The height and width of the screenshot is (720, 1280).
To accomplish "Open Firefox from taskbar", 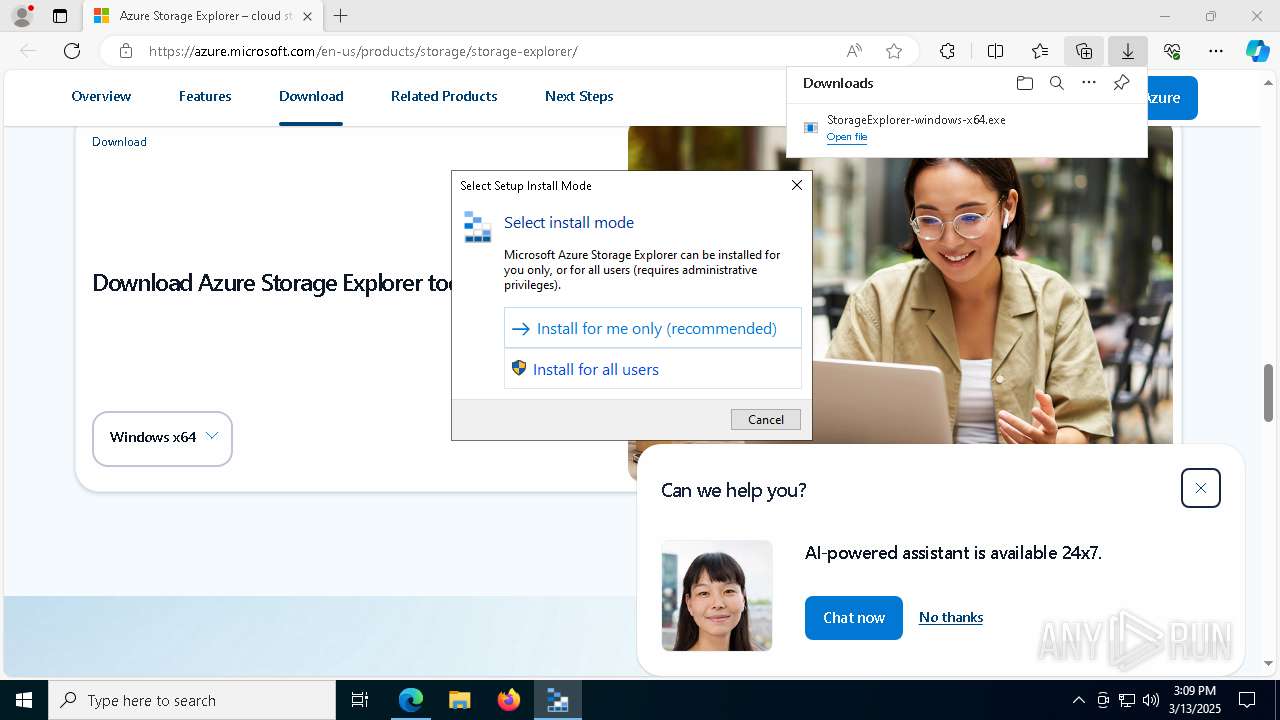I will pyautogui.click(x=509, y=700).
